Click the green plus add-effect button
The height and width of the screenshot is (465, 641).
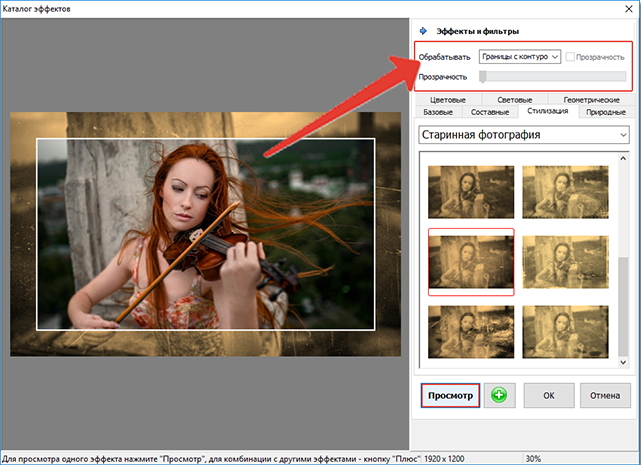coord(499,395)
